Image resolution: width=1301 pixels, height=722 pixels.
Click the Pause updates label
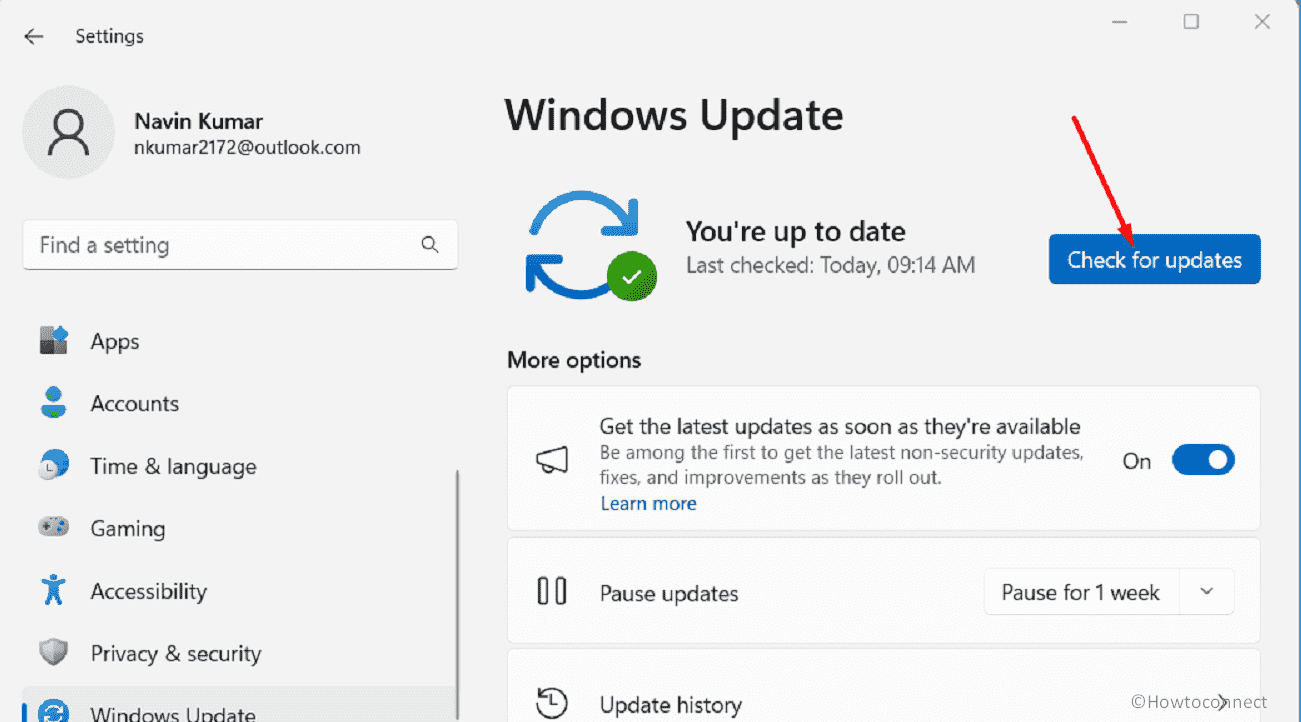669,593
